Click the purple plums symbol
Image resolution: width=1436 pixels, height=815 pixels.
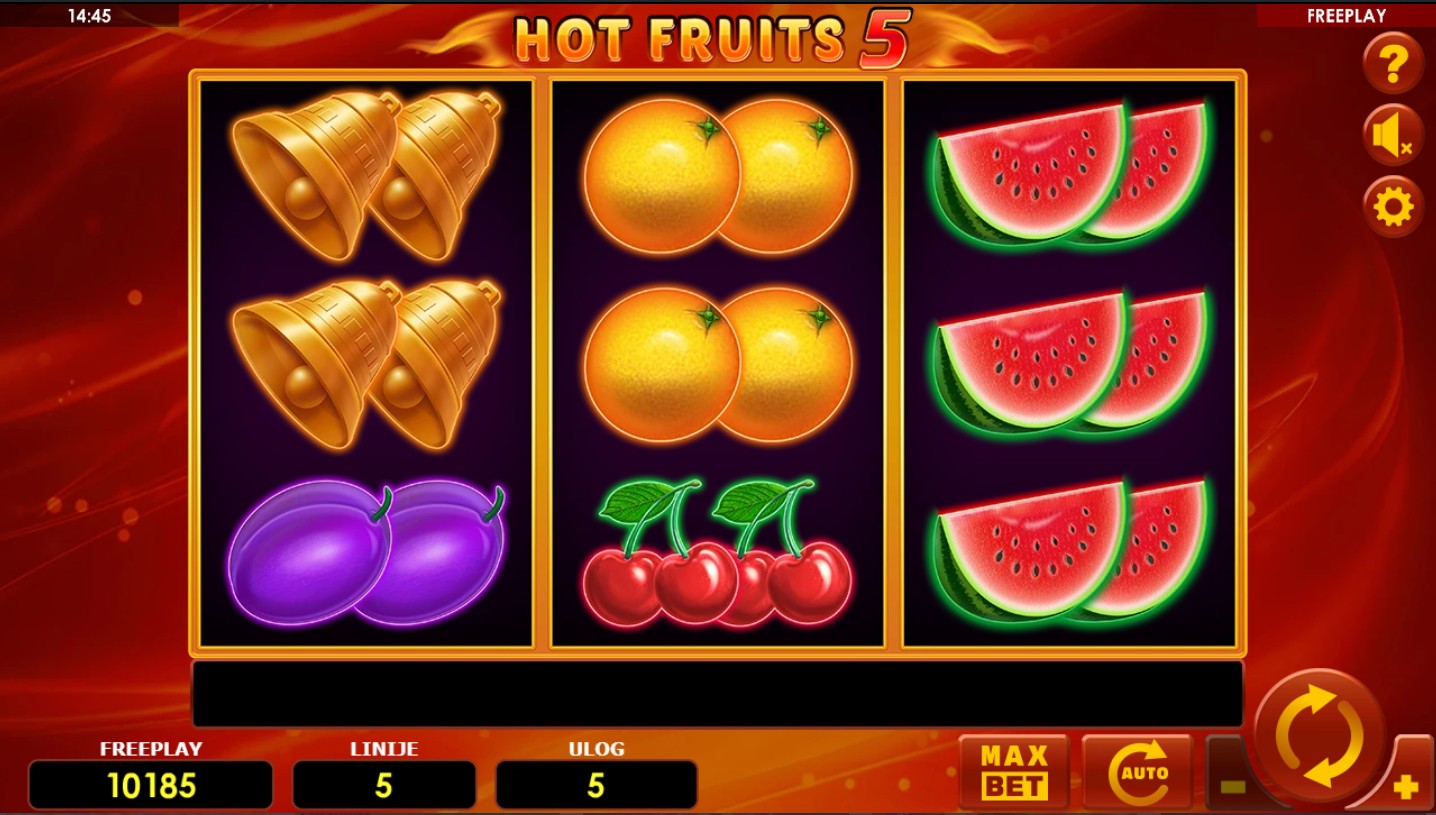[x=367, y=553]
